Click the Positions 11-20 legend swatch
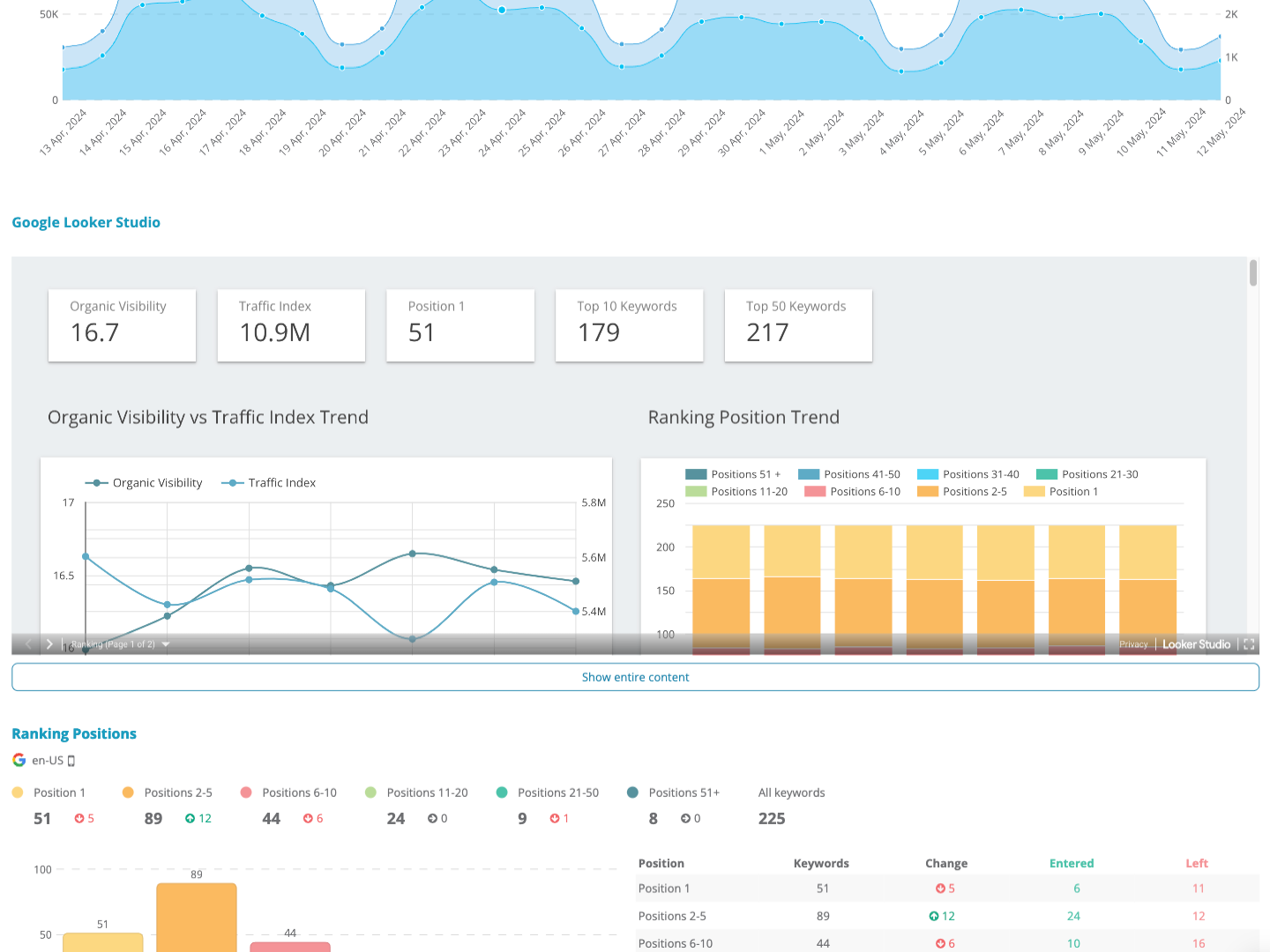Viewport: 1270px width, 952px height. pyautogui.click(x=696, y=492)
